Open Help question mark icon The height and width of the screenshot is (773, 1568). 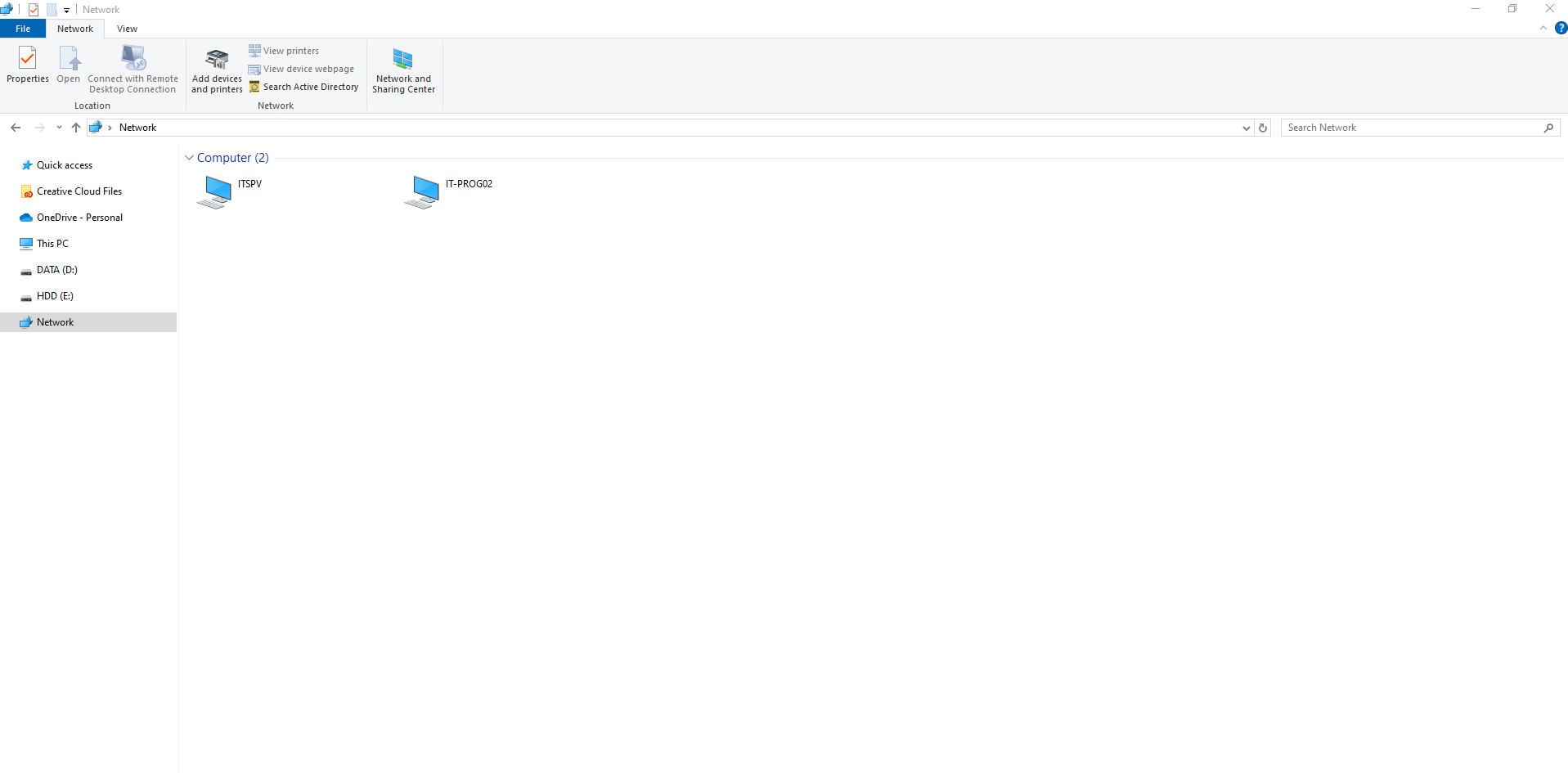1561,28
